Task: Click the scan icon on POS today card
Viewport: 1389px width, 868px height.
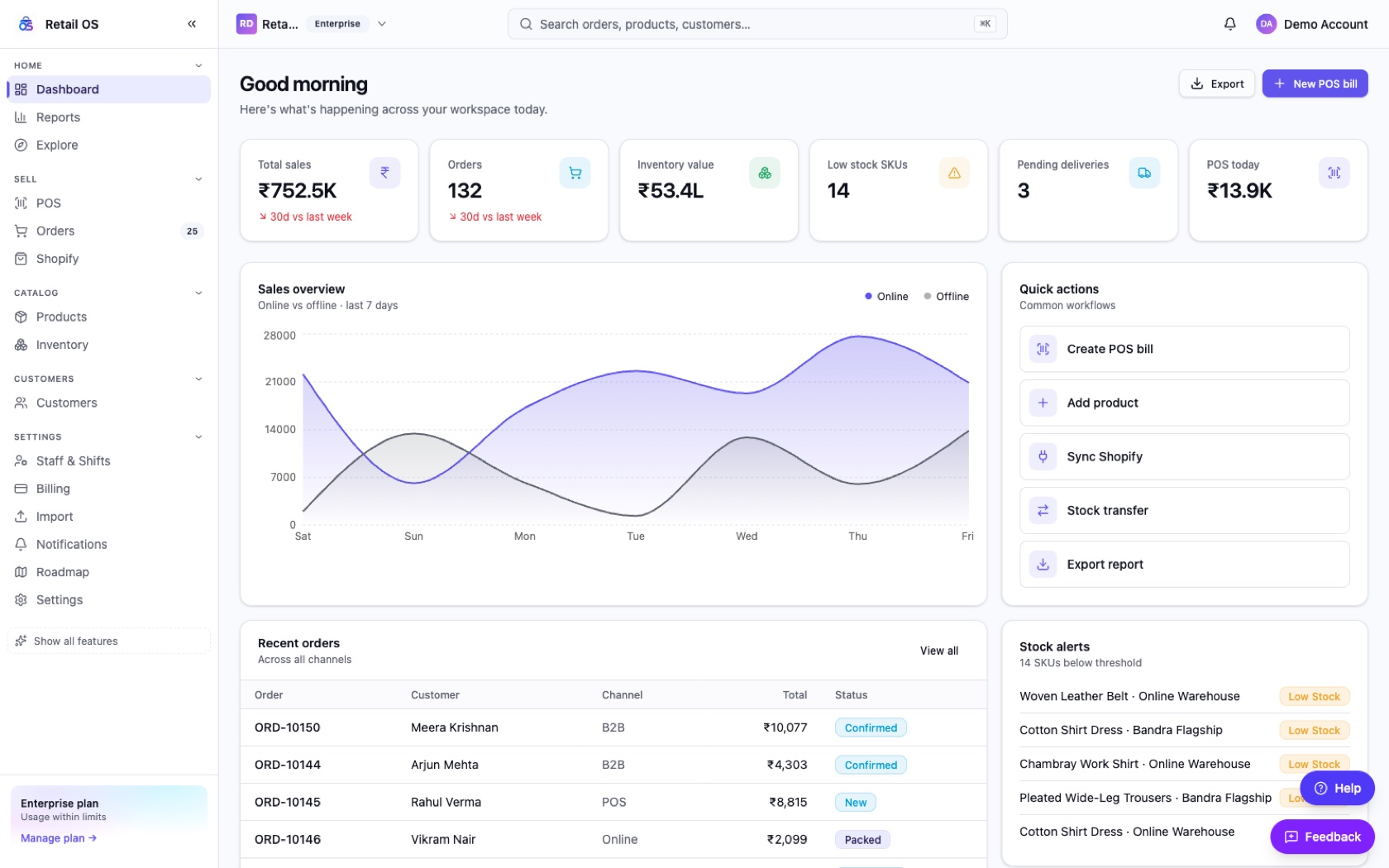Action: (1334, 173)
